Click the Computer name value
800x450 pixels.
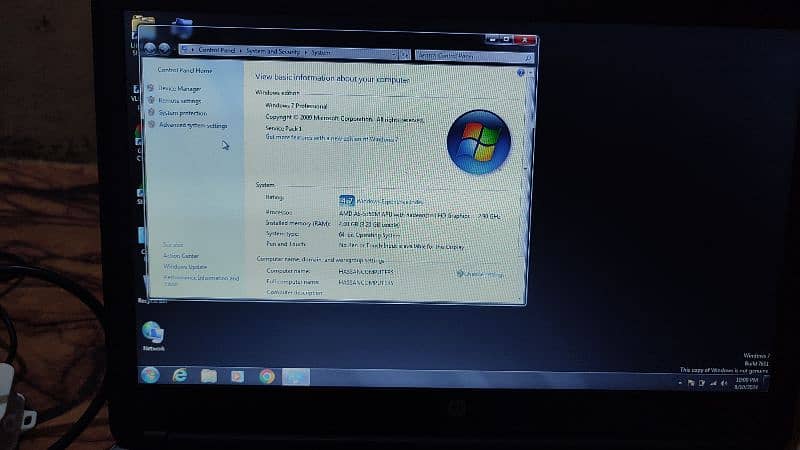(x=366, y=271)
